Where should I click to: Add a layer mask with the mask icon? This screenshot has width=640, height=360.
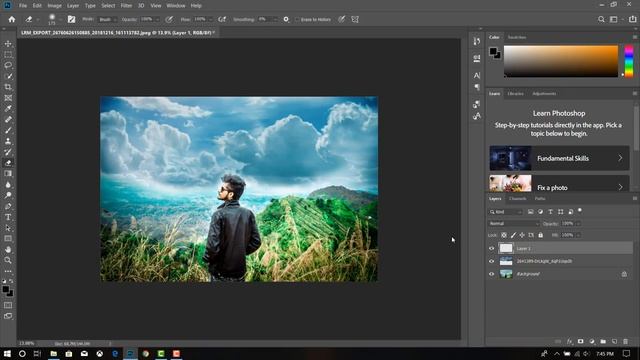(x=580, y=341)
